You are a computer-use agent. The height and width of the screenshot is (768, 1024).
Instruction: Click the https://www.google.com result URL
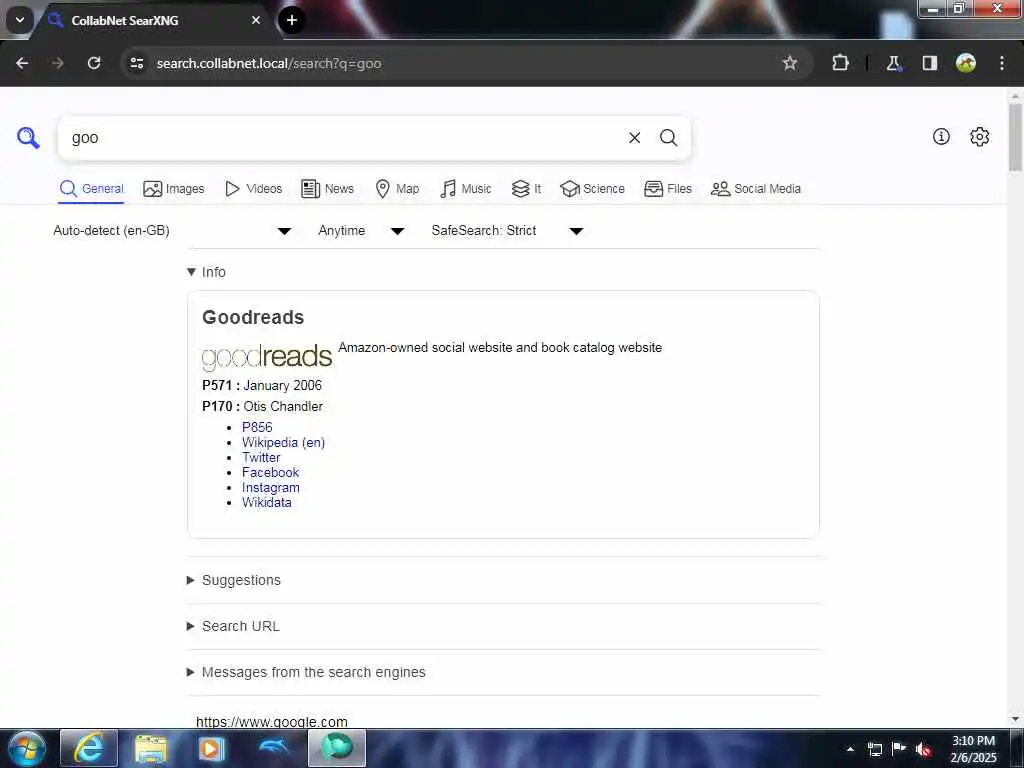click(272, 722)
